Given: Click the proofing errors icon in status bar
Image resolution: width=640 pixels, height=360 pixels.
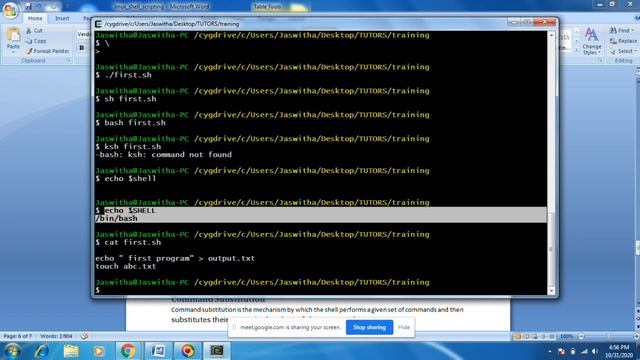Looking at the screenshot, I should click(x=84, y=336).
